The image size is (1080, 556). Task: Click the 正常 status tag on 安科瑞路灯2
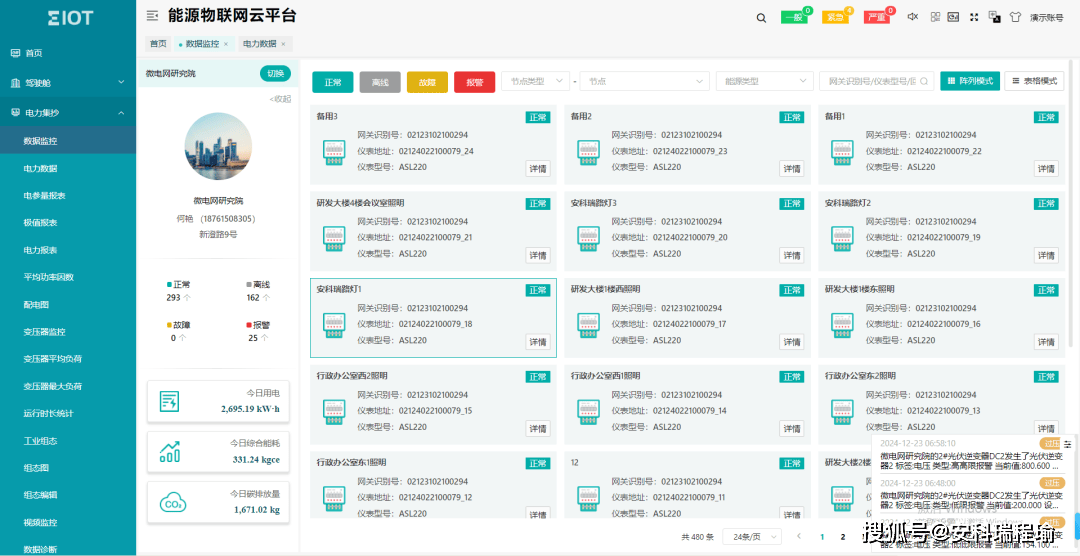[1046, 204]
